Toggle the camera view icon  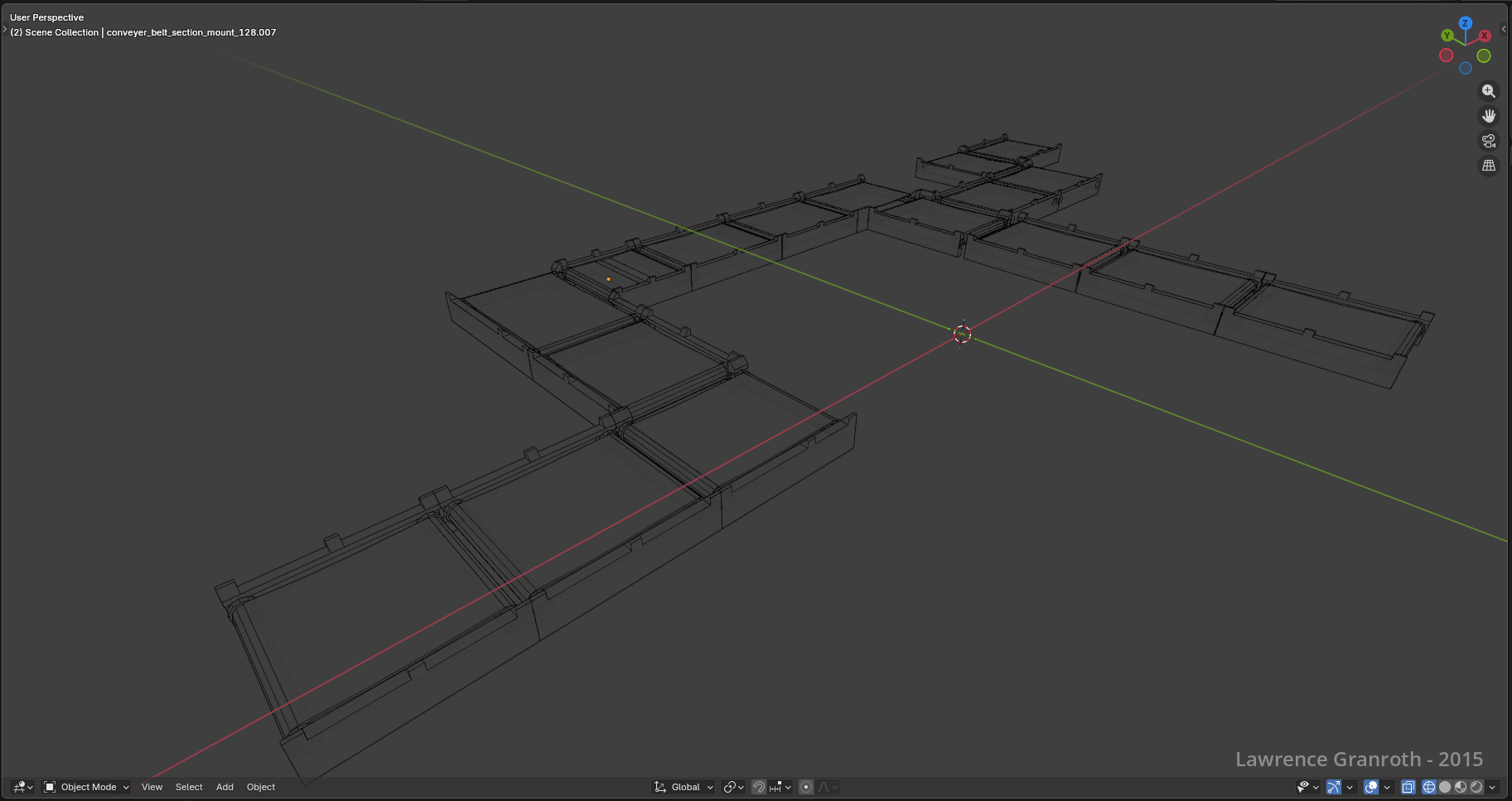1489,141
